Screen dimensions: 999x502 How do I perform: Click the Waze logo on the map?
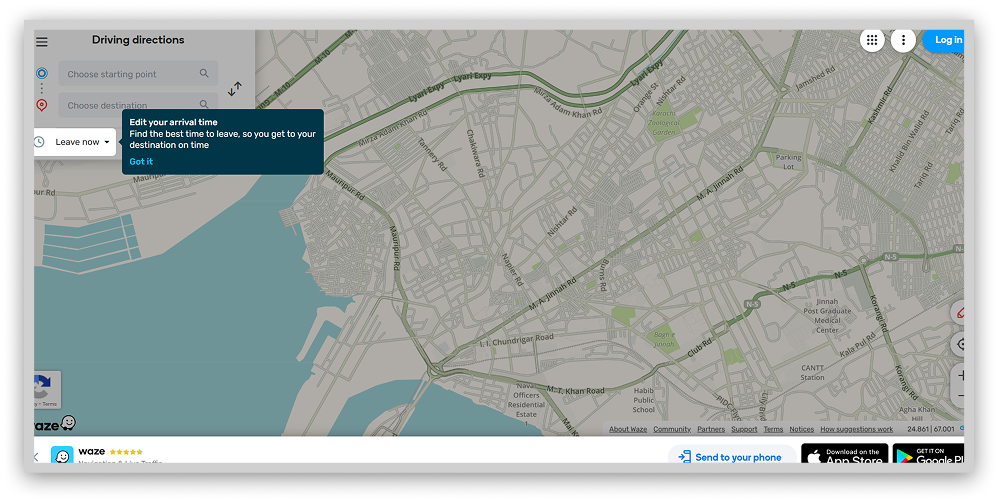tap(55, 425)
